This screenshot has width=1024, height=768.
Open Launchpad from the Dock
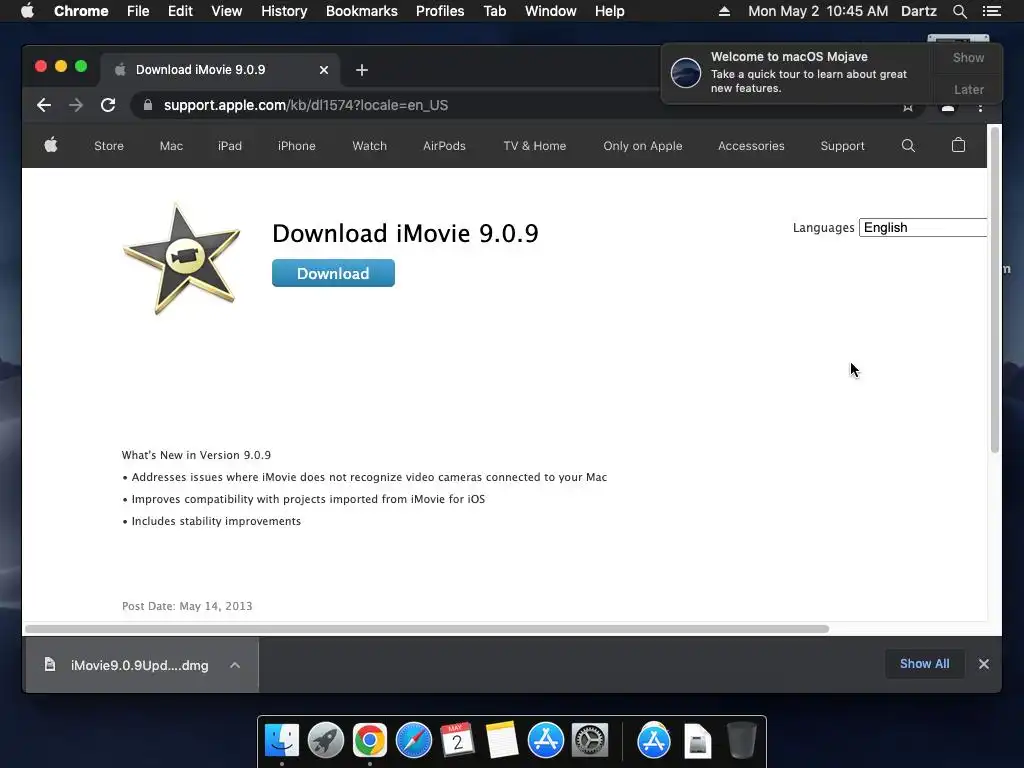click(x=326, y=741)
